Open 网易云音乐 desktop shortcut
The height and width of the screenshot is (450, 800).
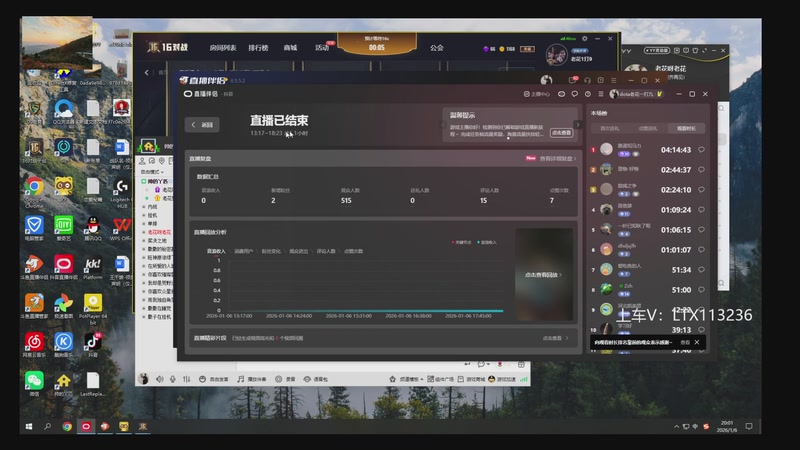(34, 344)
